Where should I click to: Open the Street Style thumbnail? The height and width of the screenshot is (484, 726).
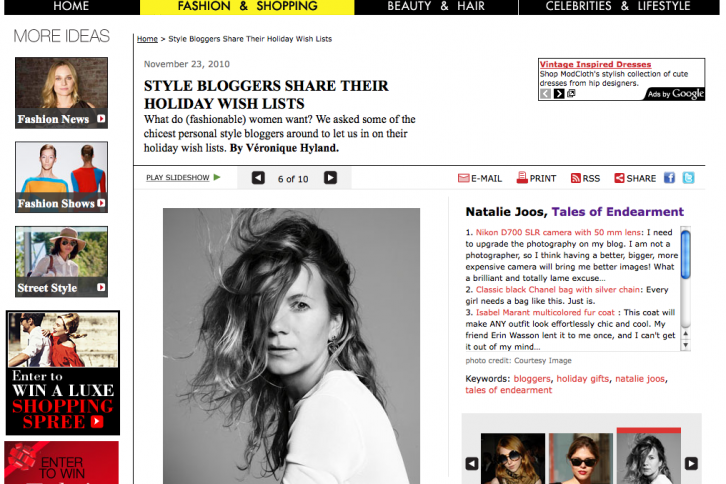(62, 262)
